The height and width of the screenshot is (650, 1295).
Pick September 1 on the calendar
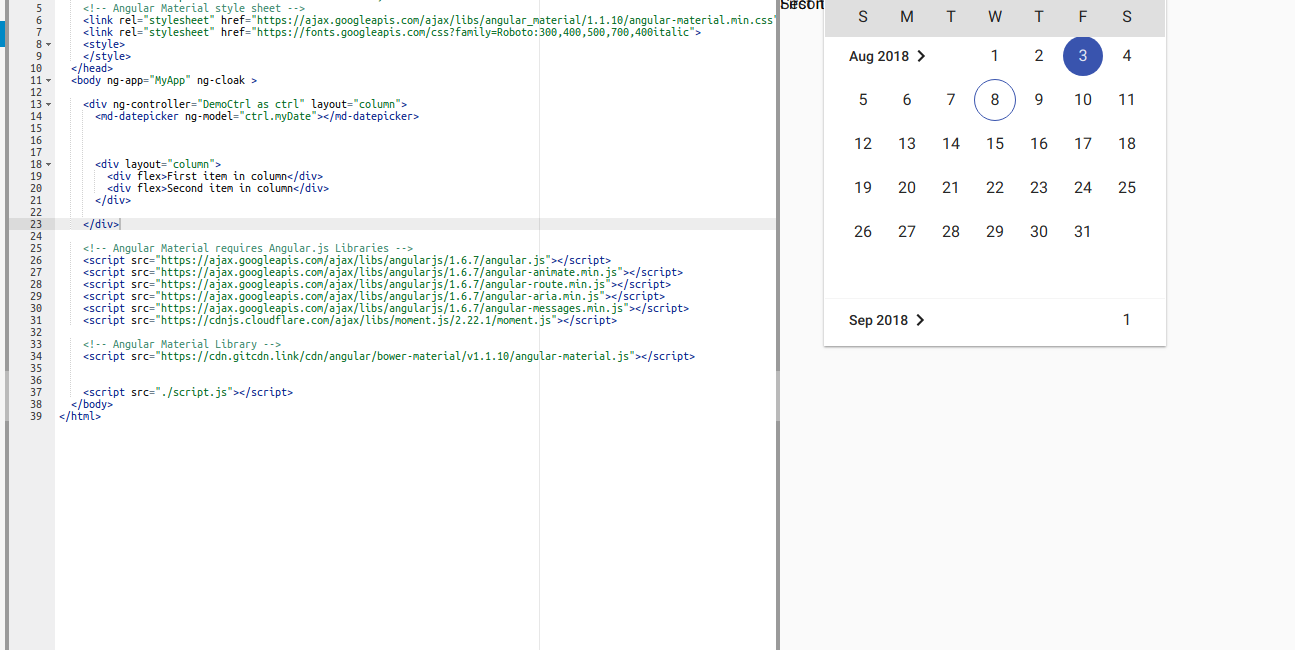1126,319
